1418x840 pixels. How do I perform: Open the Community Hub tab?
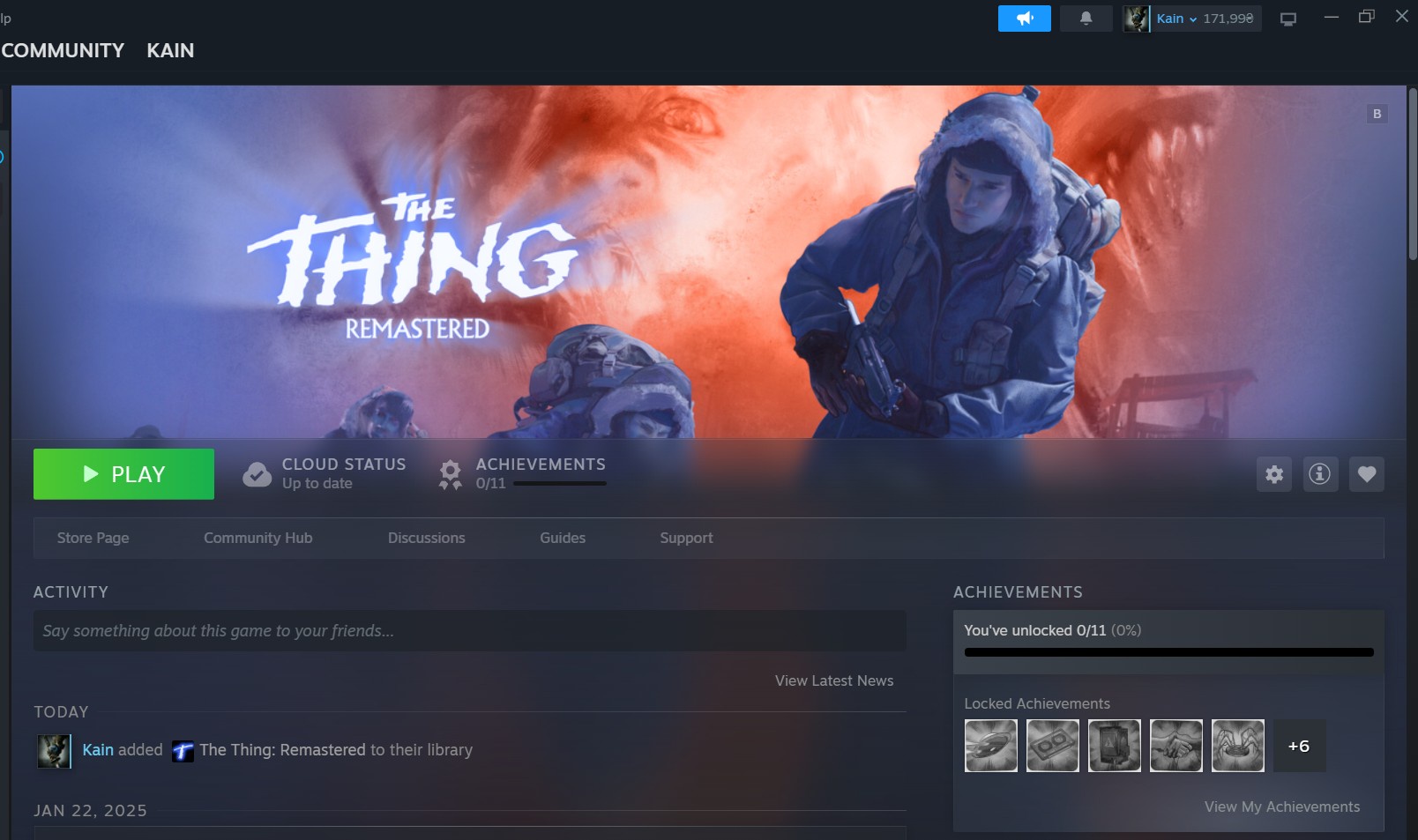pyautogui.click(x=258, y=538)
